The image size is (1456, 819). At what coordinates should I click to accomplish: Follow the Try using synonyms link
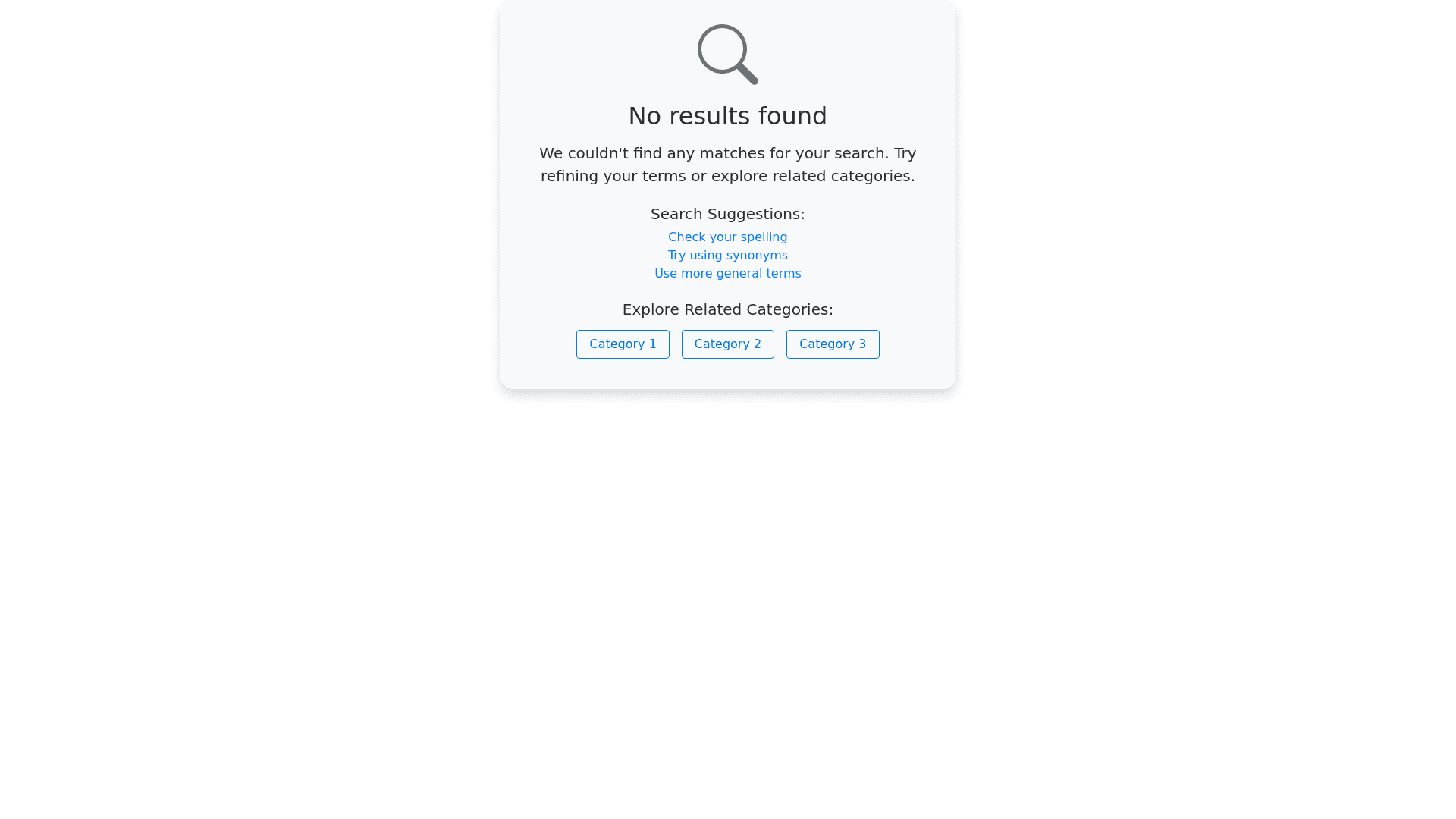coord(728,256)
